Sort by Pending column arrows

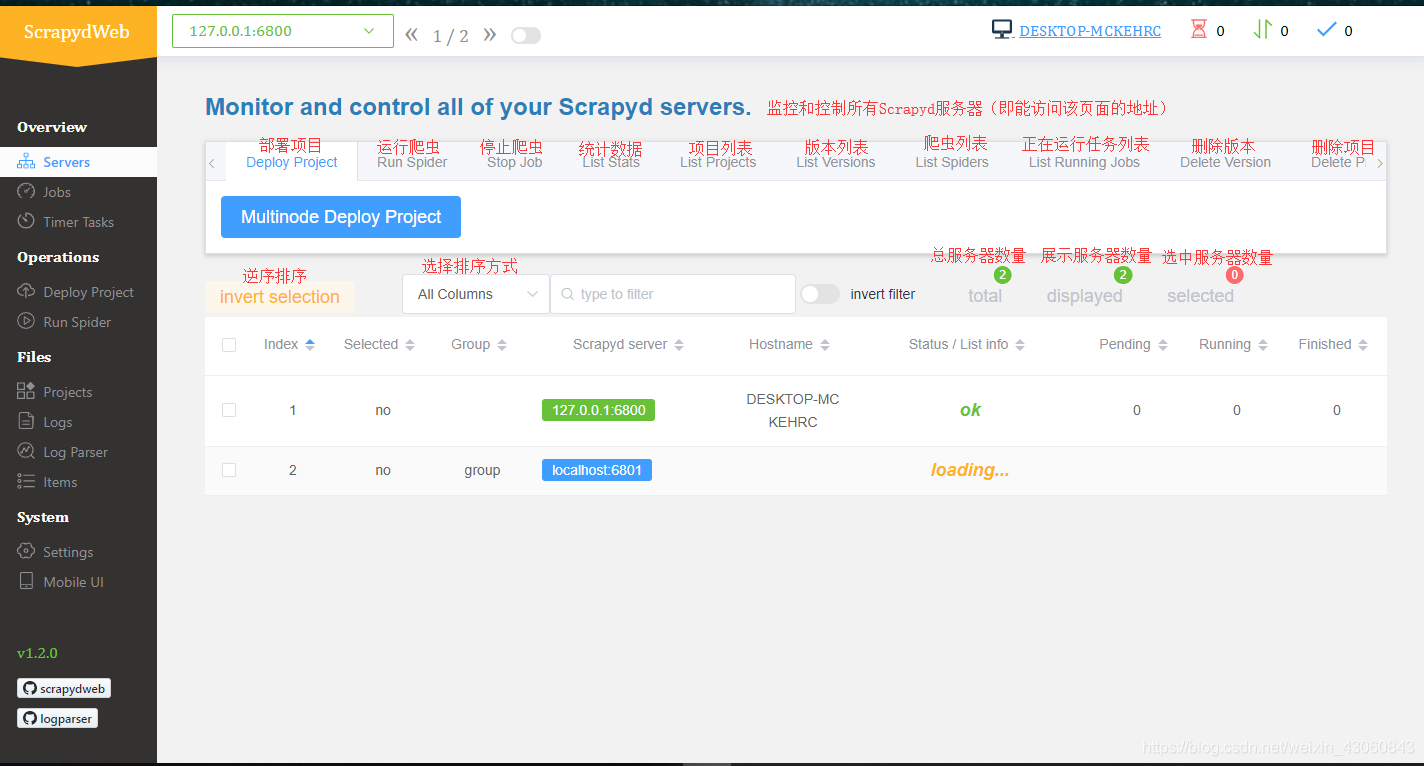pos(1163,345)
